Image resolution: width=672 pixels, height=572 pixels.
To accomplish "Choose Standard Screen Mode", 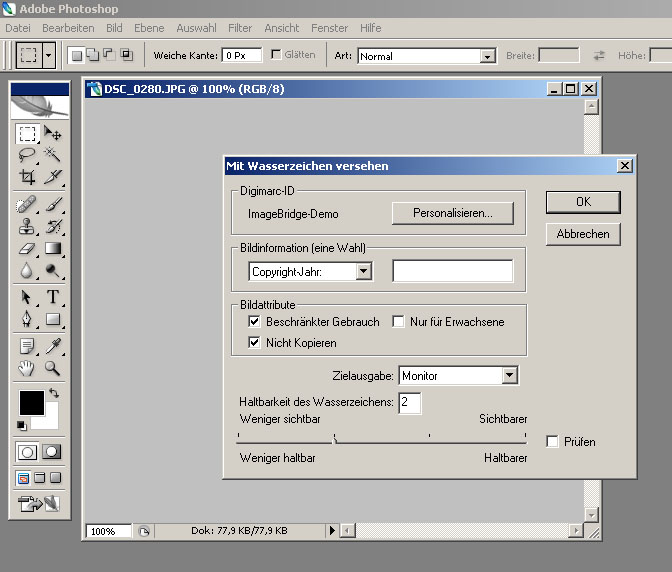I will click(24, 478).
